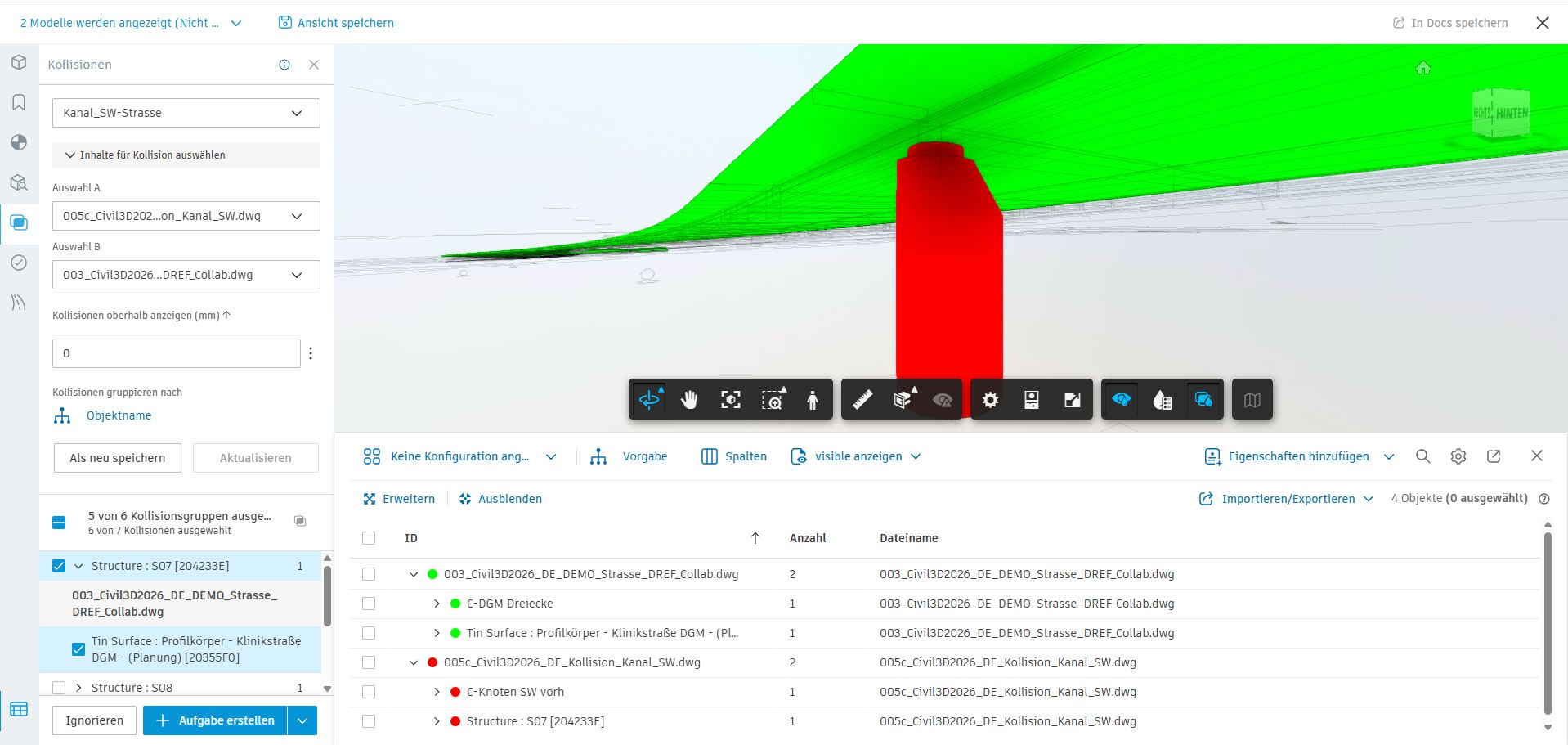Open Kollisionen panel in left sidebar
Screen dimensions: 1568x745
19,222
